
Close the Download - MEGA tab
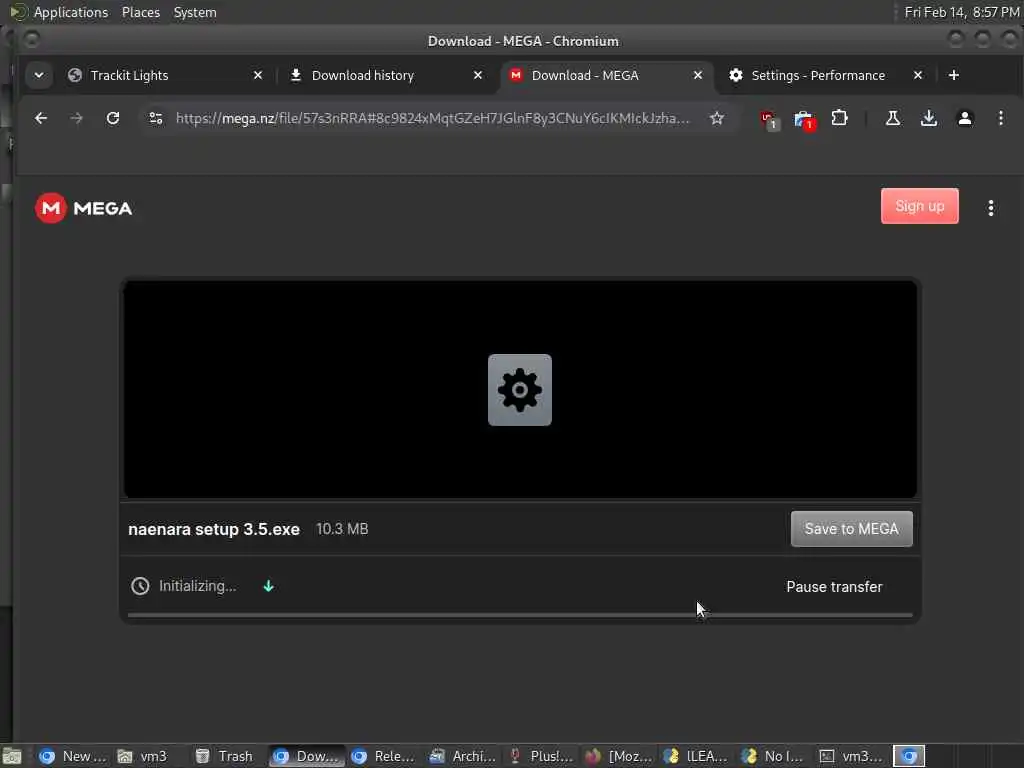(x=698, y=75)
